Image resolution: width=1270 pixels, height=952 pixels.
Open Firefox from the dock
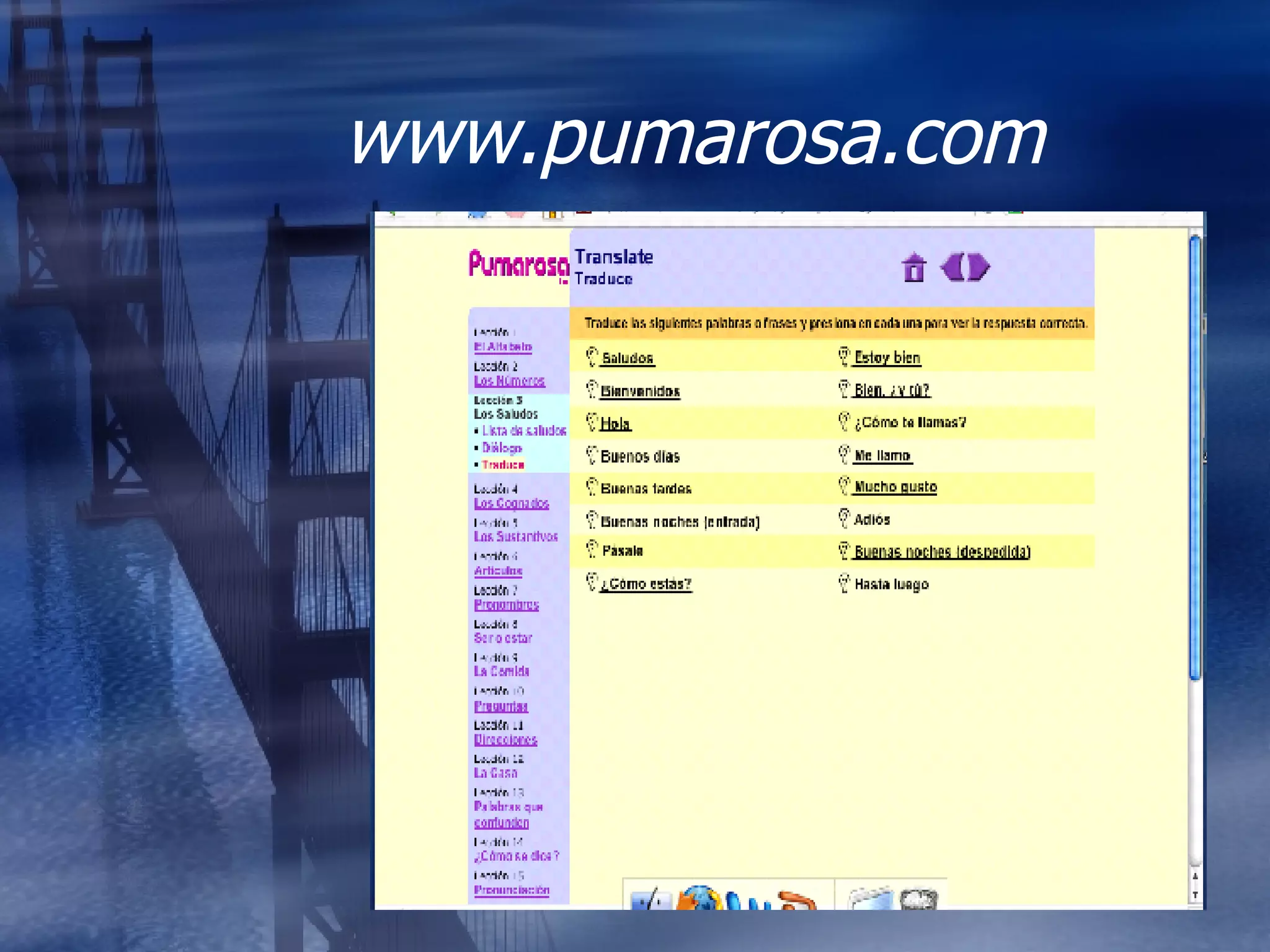tap(699, 898)
